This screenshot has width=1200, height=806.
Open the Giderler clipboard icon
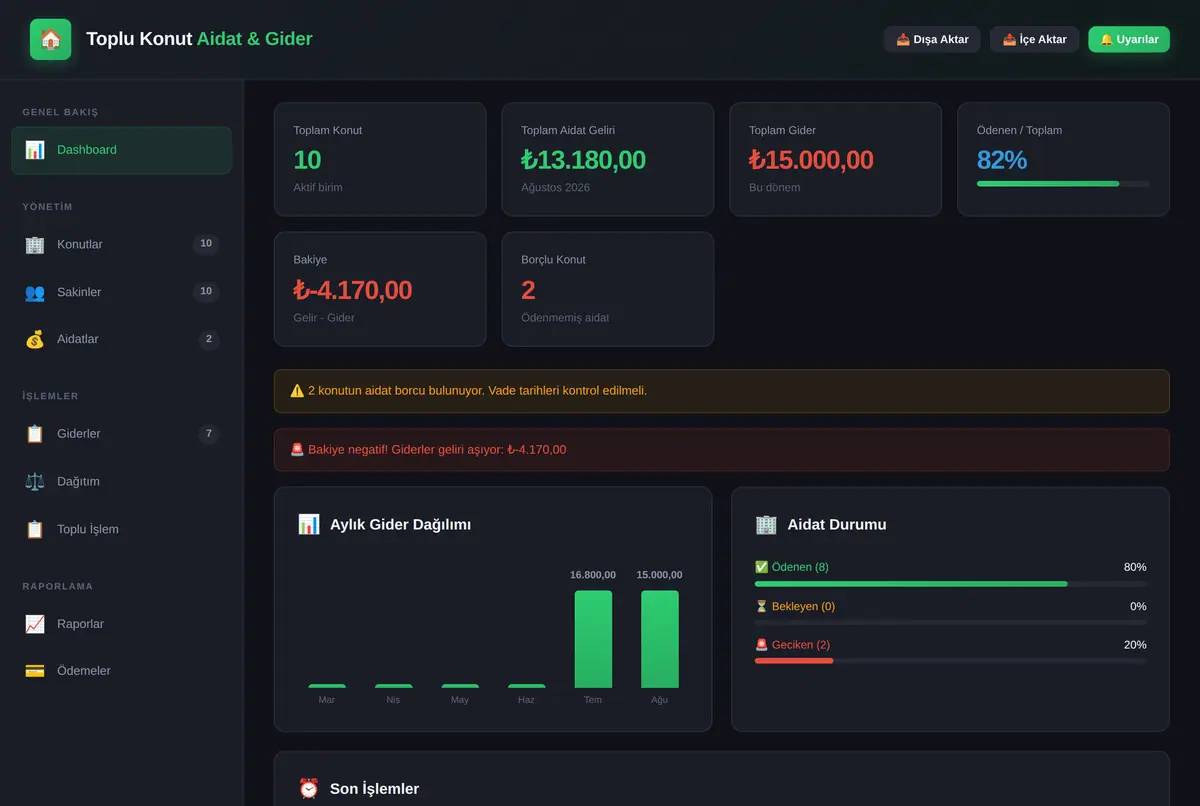[35, 434]
